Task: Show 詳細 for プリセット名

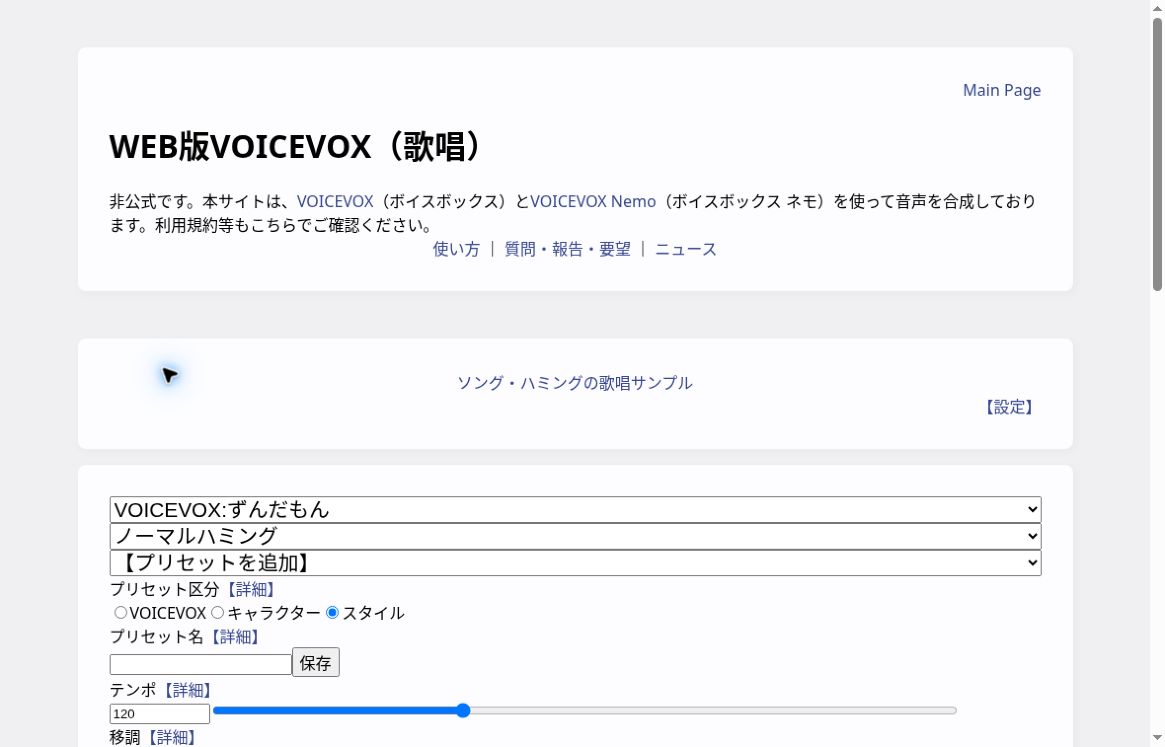Action: pos(235,637)
